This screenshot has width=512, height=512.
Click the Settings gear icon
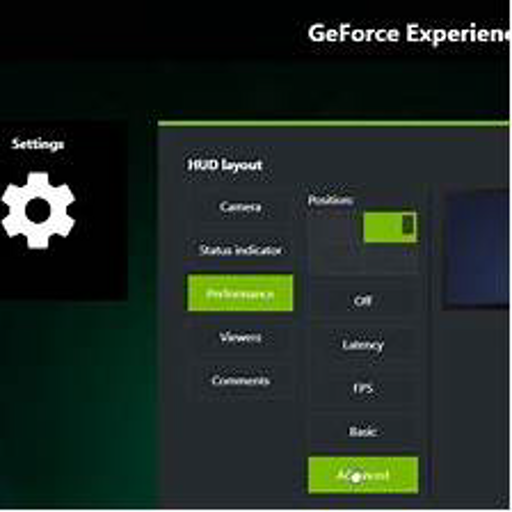(38, 210)
